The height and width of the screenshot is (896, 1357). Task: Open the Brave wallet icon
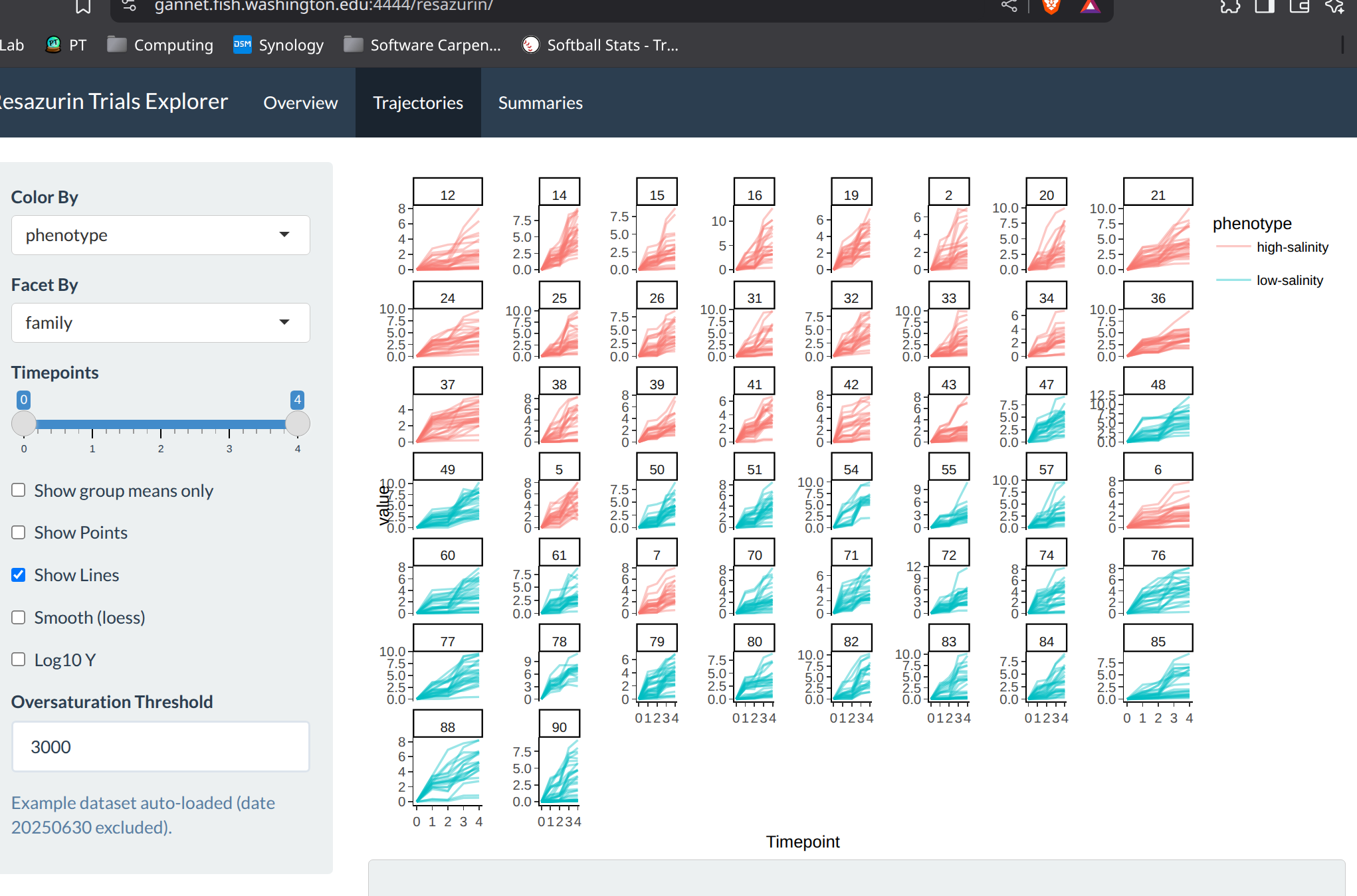(1299, 7)
